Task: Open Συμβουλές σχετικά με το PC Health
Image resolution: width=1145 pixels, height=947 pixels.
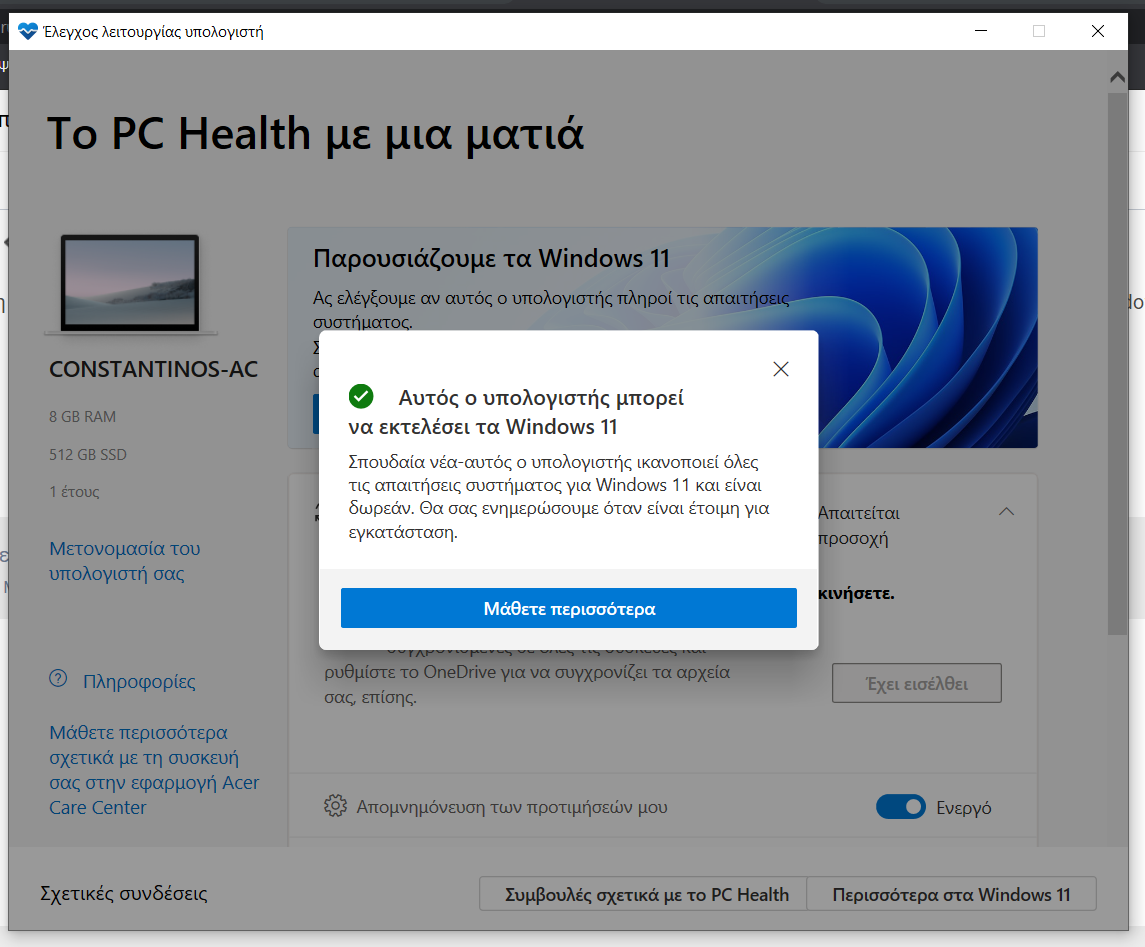Action: click(x=643, y=894)
